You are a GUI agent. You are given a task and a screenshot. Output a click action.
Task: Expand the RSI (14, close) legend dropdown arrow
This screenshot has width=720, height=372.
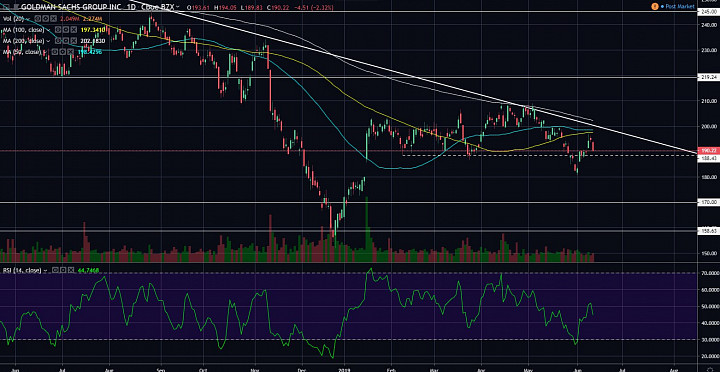[45, 271]
